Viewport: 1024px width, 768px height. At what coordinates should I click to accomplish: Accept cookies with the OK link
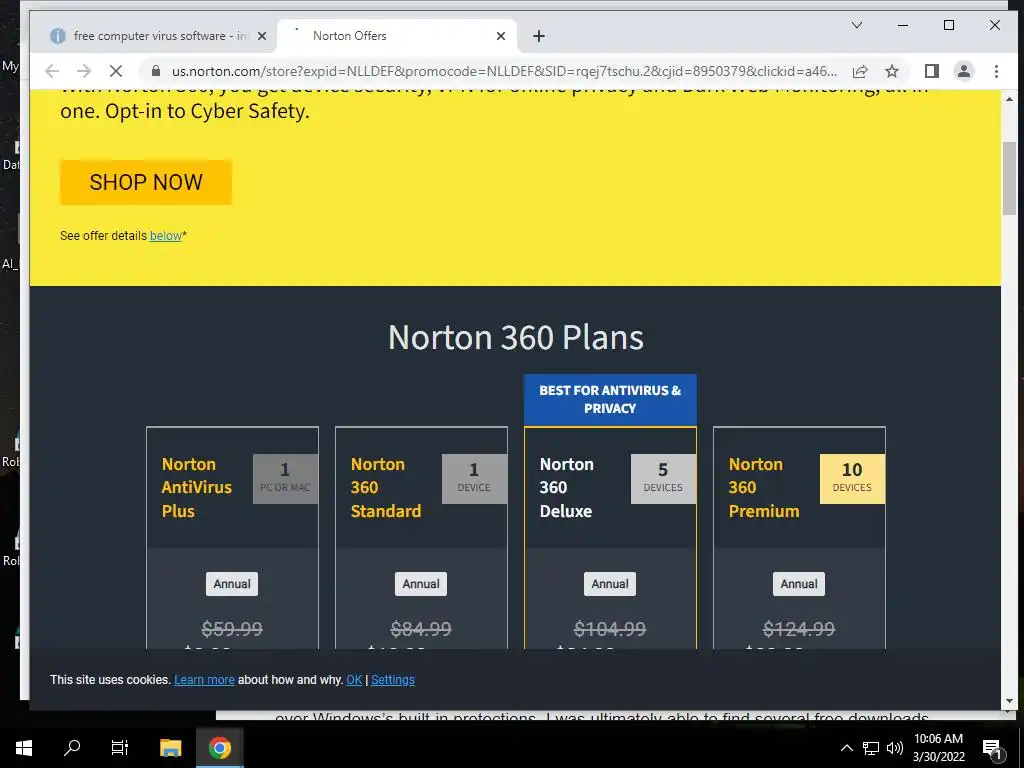click(354, 680)
